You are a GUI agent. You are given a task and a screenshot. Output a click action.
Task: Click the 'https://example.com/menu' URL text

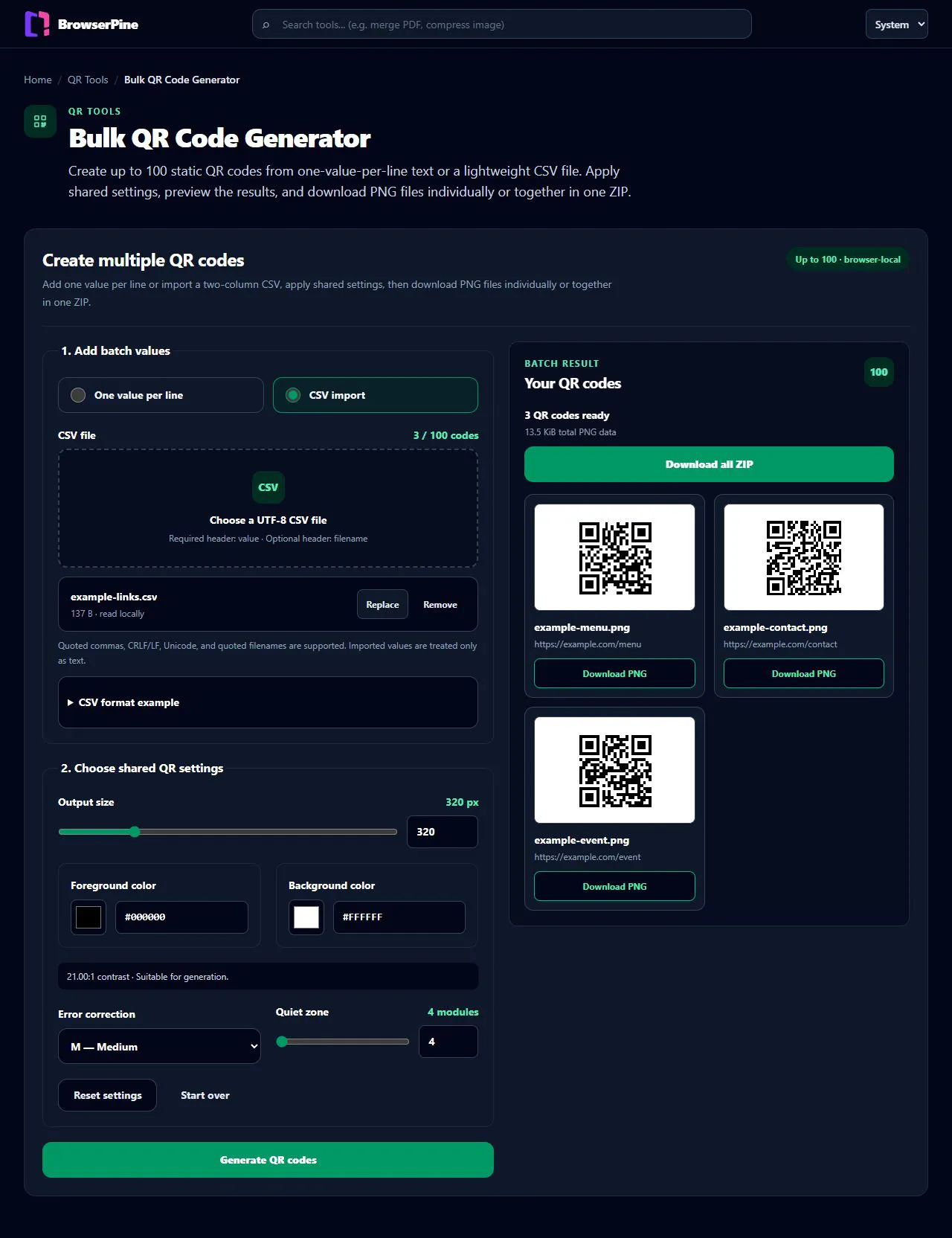click(588, 644)
